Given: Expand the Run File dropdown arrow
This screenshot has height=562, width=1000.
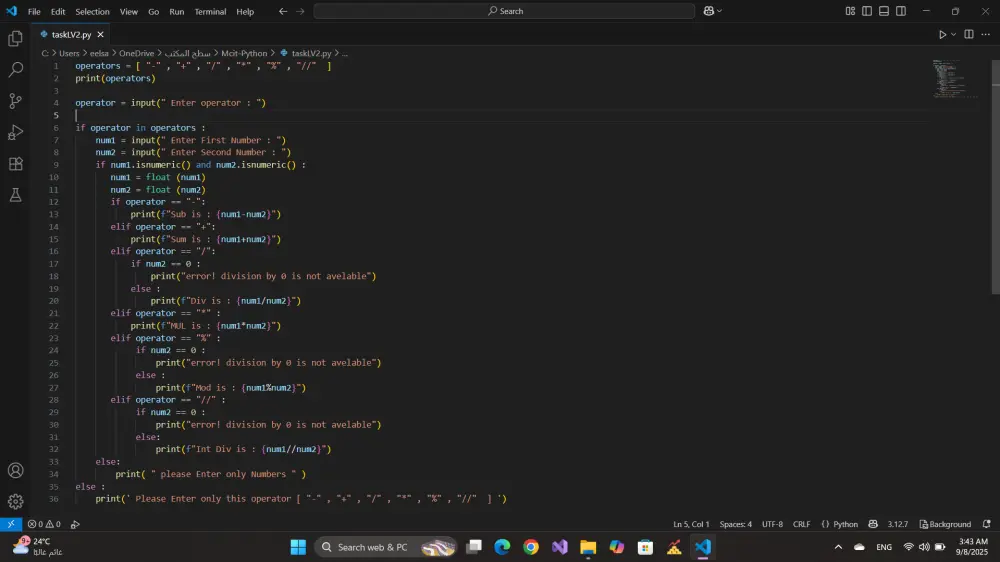Looking at the screenshot, I should pyautogui.click(x=954, y=34).
